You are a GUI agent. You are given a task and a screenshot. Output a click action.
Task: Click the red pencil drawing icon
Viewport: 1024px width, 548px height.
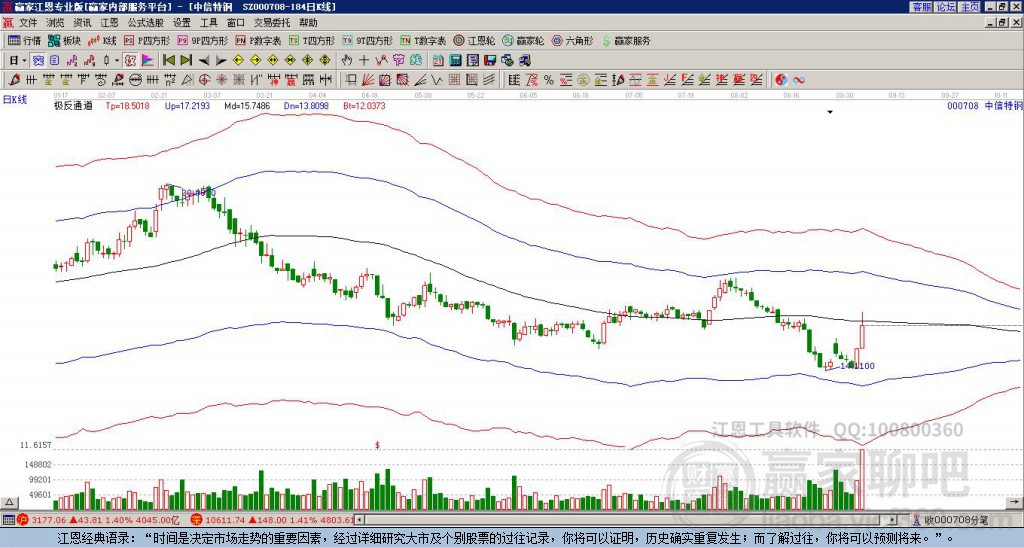pyautogui.click(x=14, y=80)
